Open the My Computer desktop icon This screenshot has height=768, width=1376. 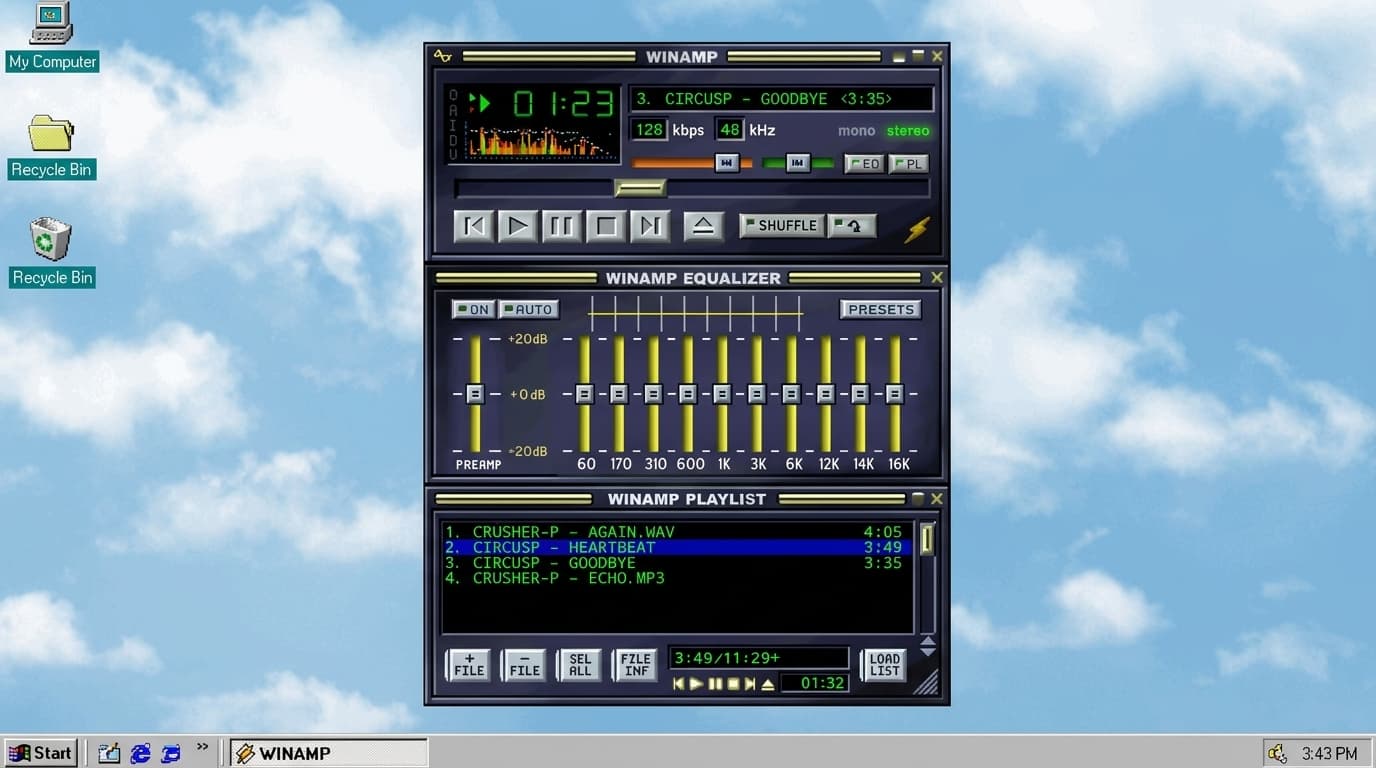click(x=52, y=36)
